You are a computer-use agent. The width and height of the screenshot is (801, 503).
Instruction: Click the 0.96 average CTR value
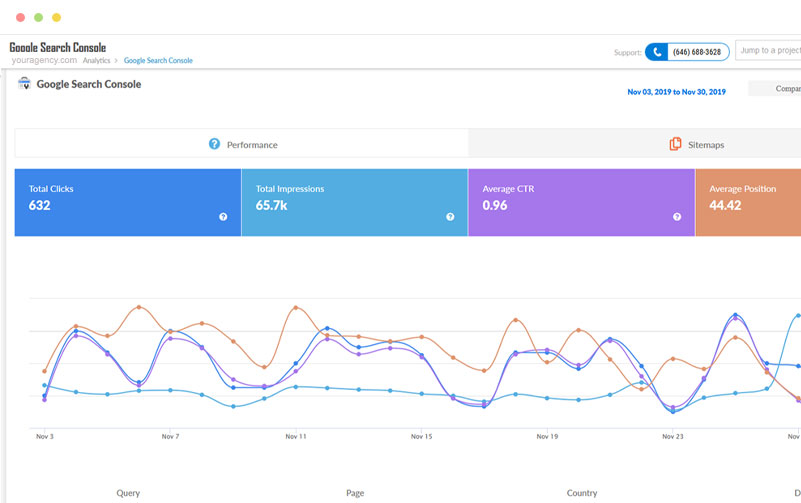click(x=495, y=205)
